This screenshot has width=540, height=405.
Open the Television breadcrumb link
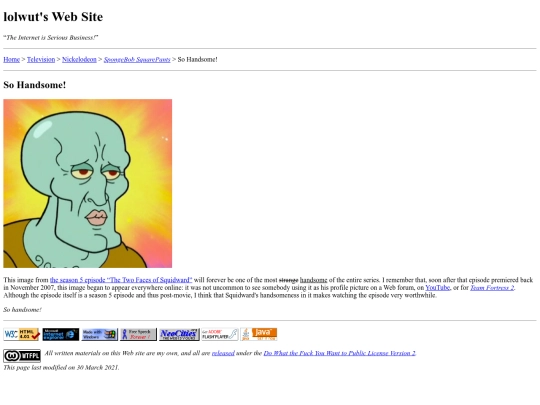[x=41, y=59]
